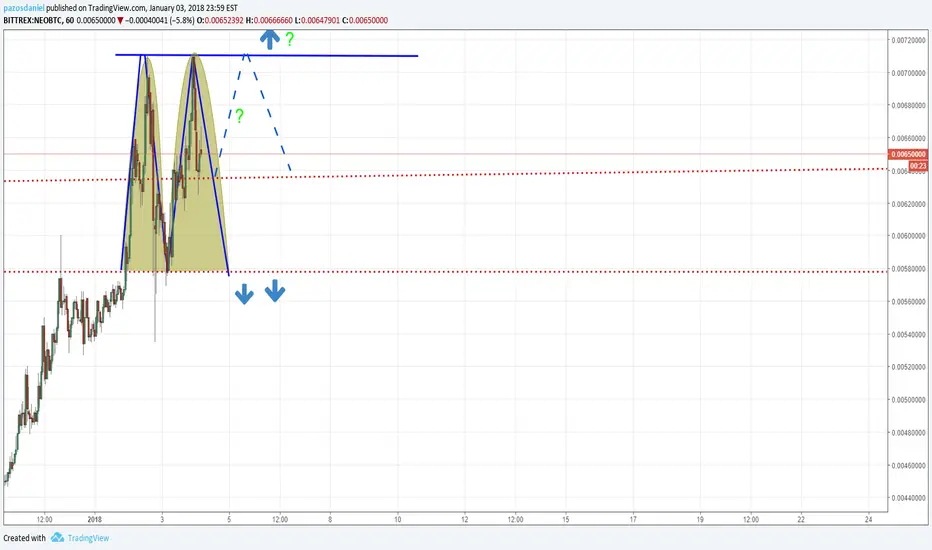Click the Created with footer text
932x550 pixels.
point(24,538)
